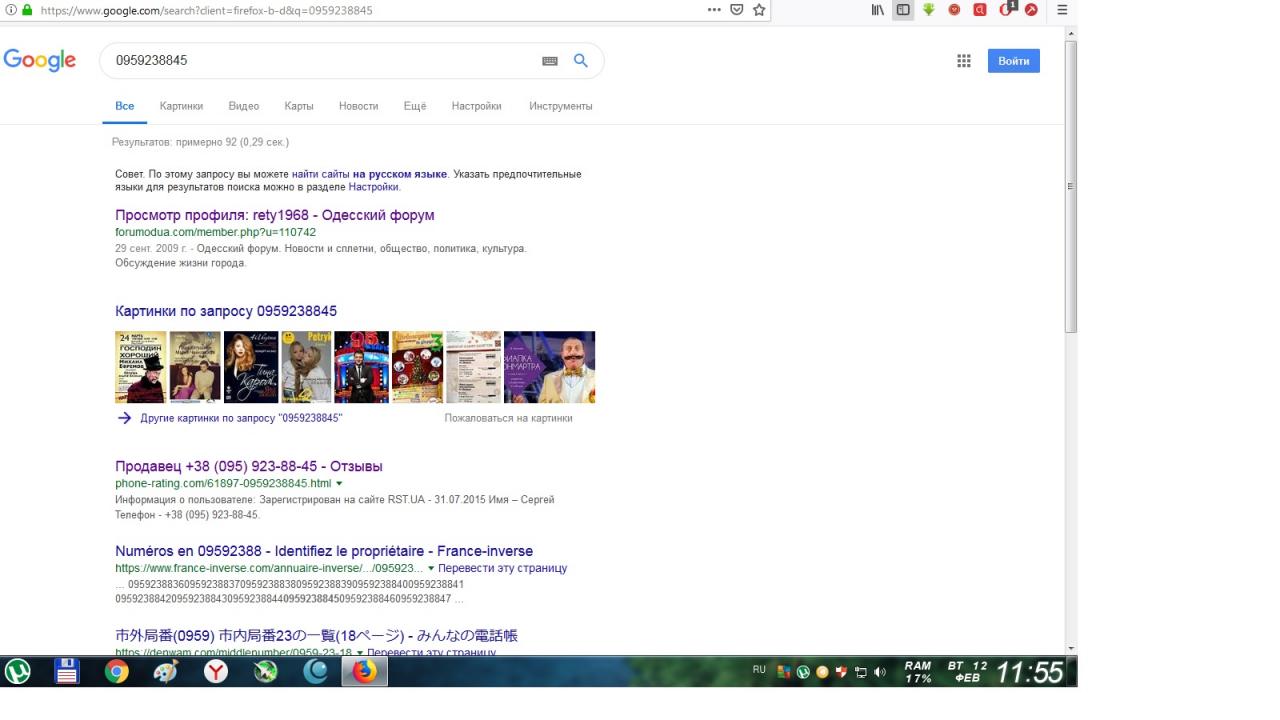Screen dimensions: 1280x720
Task: Open first image thumbnail with man in hat
Action: (141, 367)
